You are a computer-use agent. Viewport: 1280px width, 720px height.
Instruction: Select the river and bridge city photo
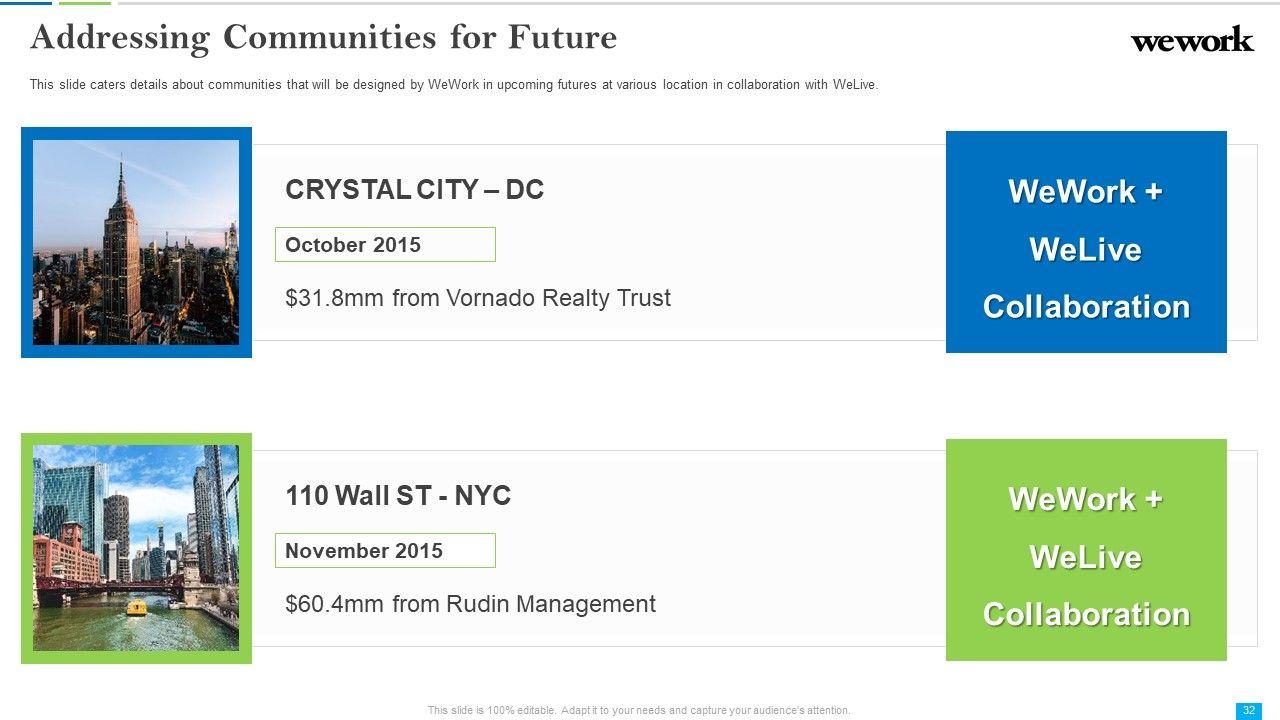136,548
